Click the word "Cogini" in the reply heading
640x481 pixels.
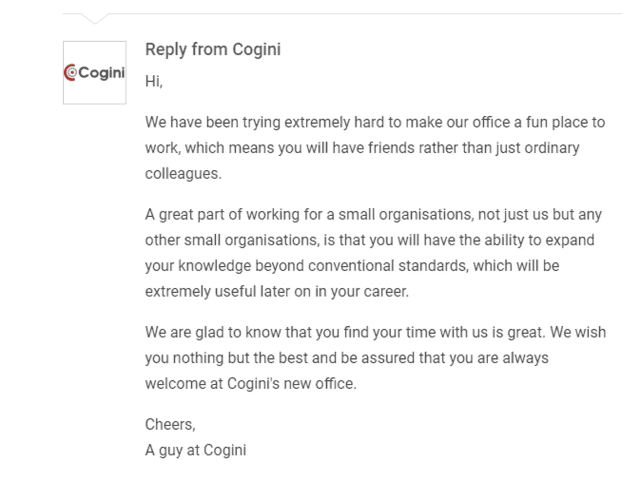click(257, 49)
